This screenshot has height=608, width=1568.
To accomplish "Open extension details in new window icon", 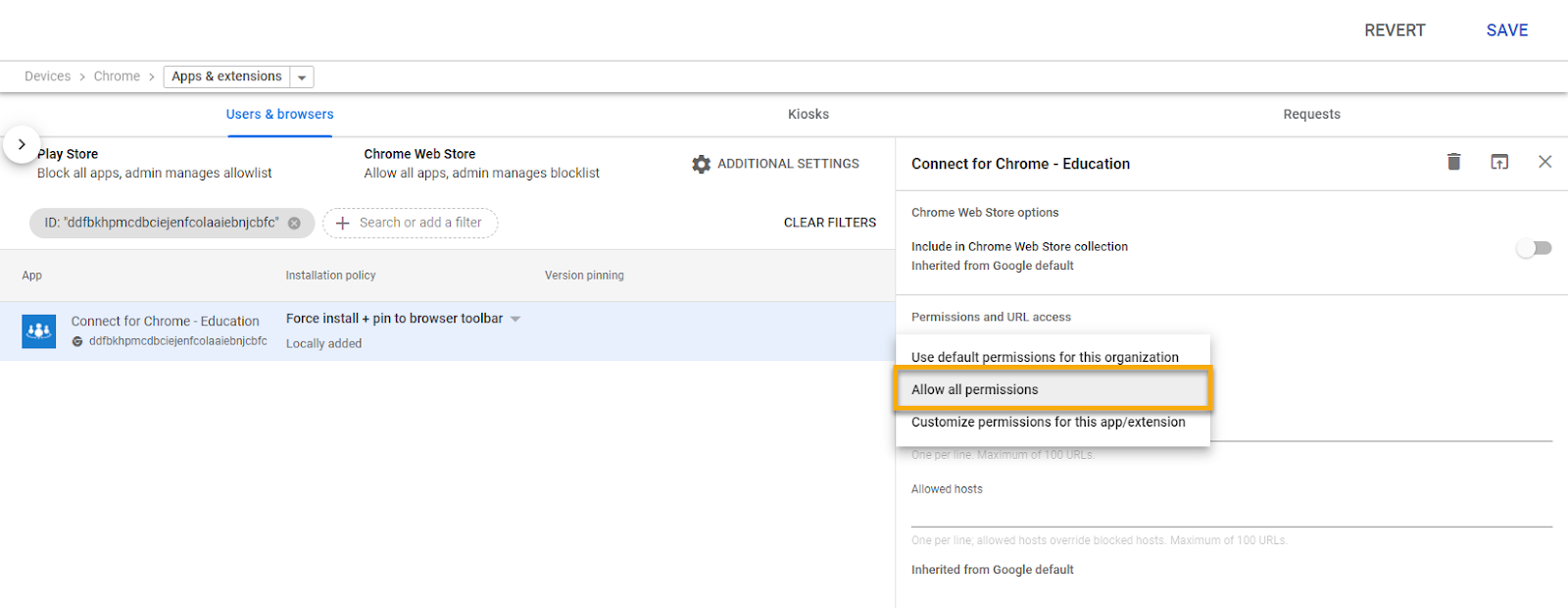I will tap(1499, 162).
